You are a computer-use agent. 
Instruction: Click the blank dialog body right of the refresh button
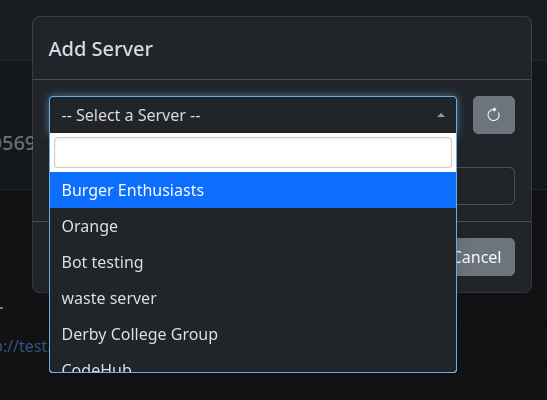(x=523, y=115)
